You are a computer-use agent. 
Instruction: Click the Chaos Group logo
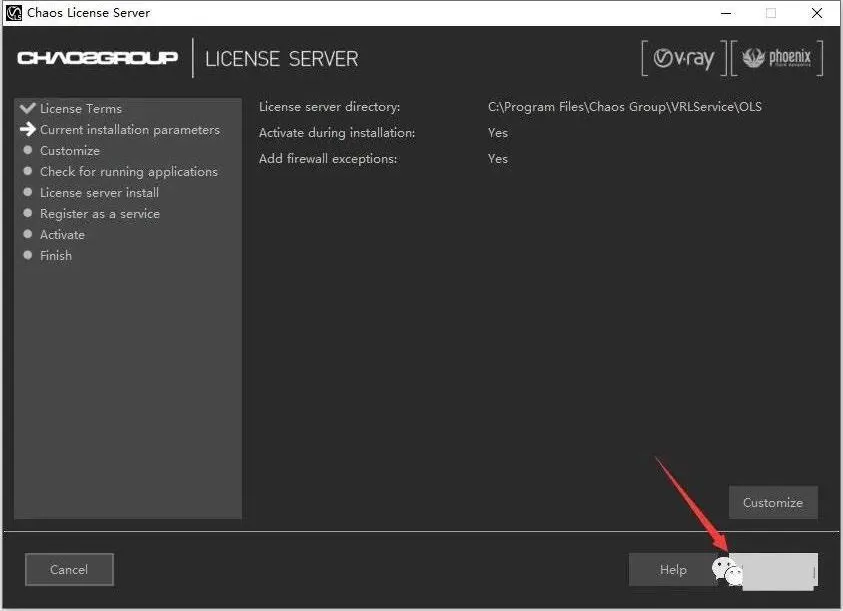97,58
